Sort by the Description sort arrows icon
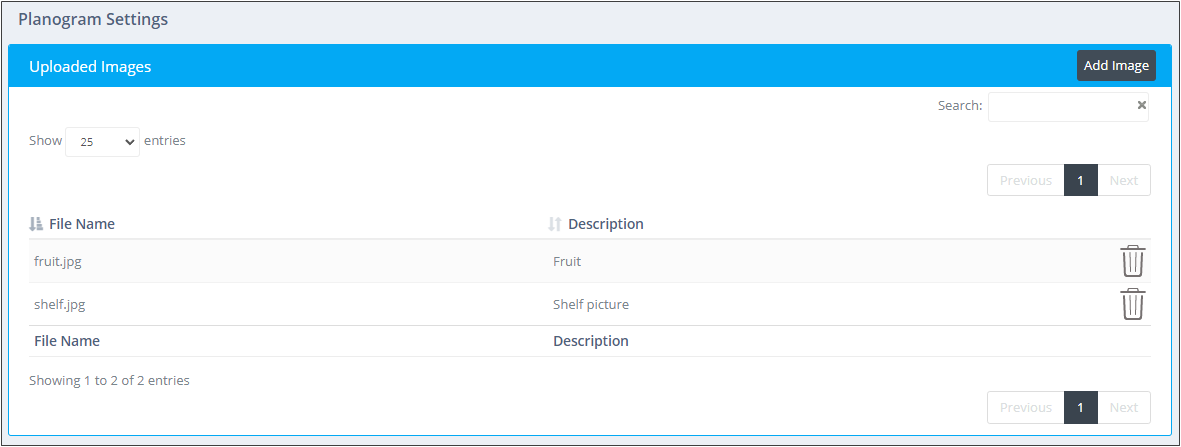 [x=555, y=224]
